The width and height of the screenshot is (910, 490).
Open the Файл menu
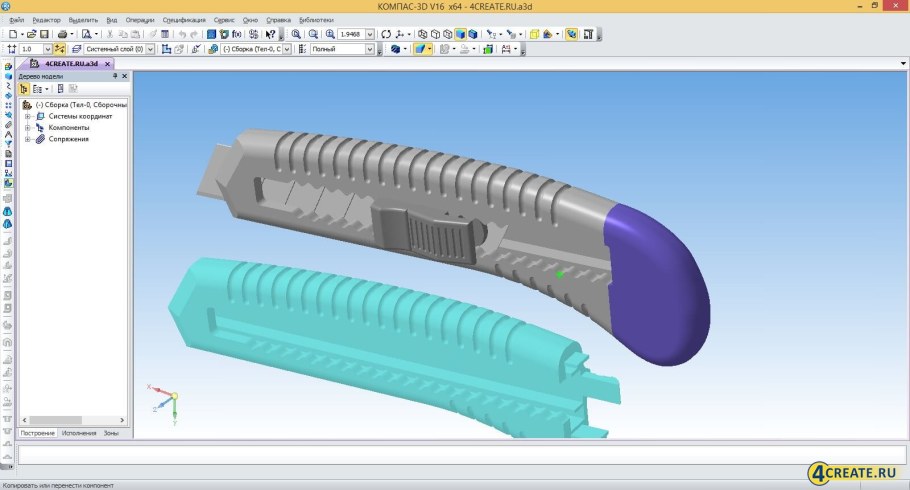[x=16, y=20]
